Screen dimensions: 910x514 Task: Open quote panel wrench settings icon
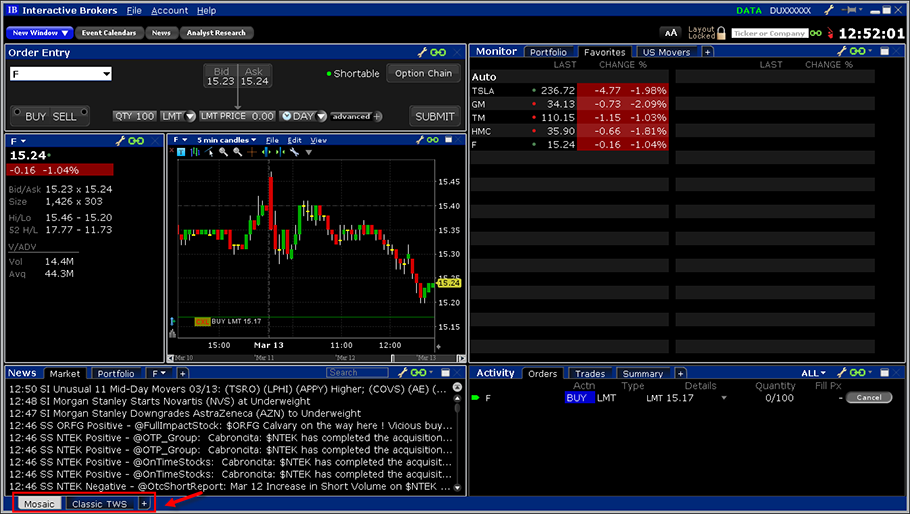coord(121,141)
